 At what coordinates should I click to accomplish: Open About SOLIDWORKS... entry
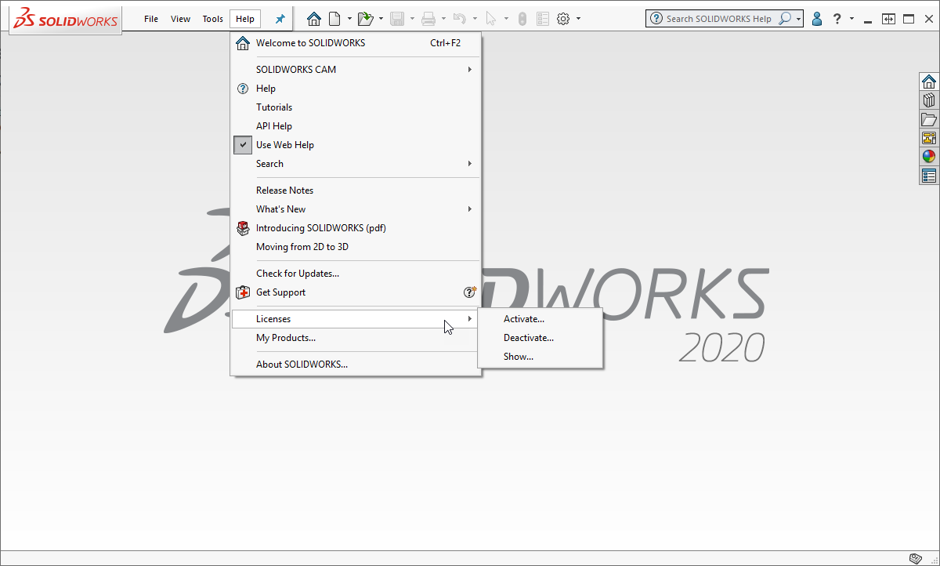point(356,364)
